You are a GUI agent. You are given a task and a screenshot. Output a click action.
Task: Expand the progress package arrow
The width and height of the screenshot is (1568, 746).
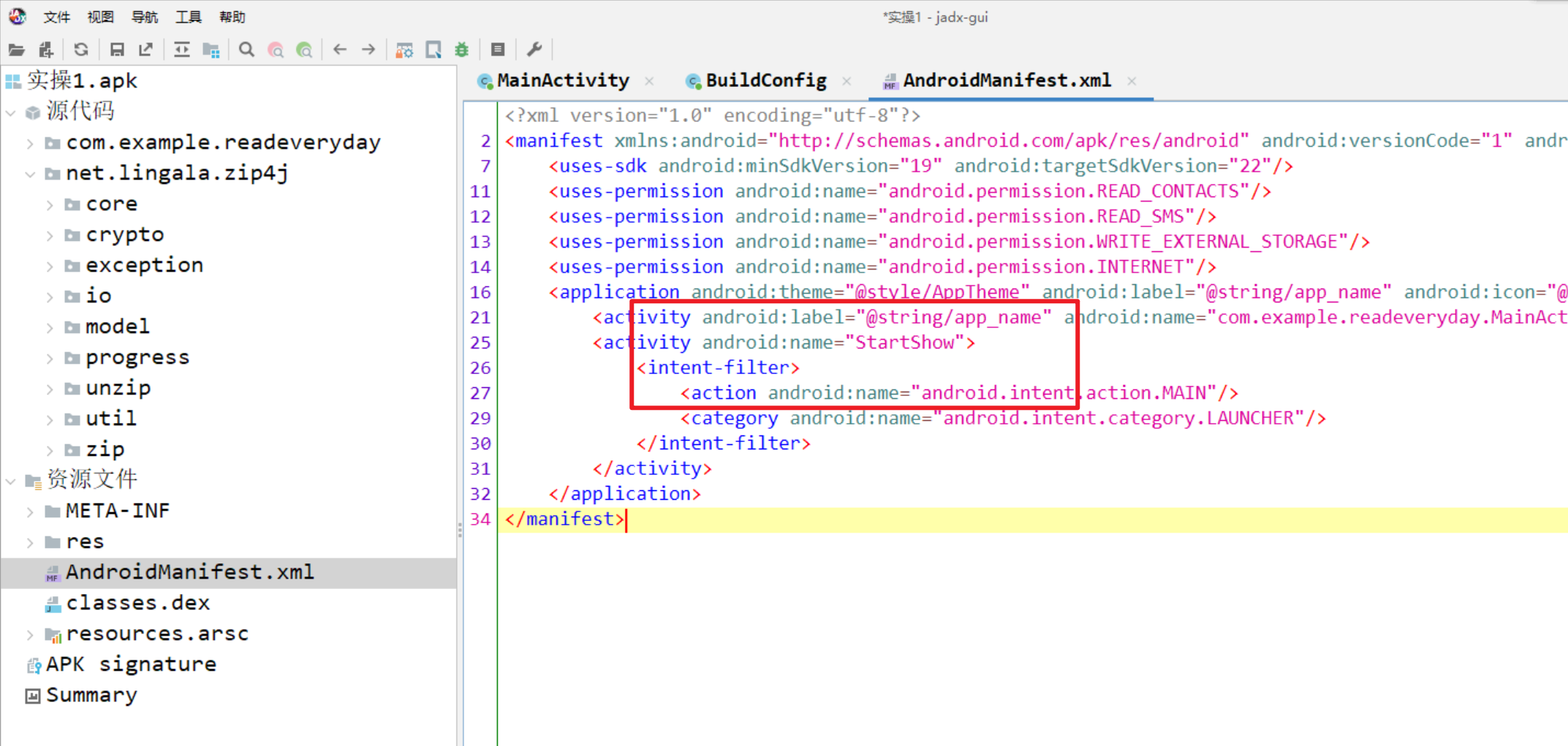click(x=50, y=358)
